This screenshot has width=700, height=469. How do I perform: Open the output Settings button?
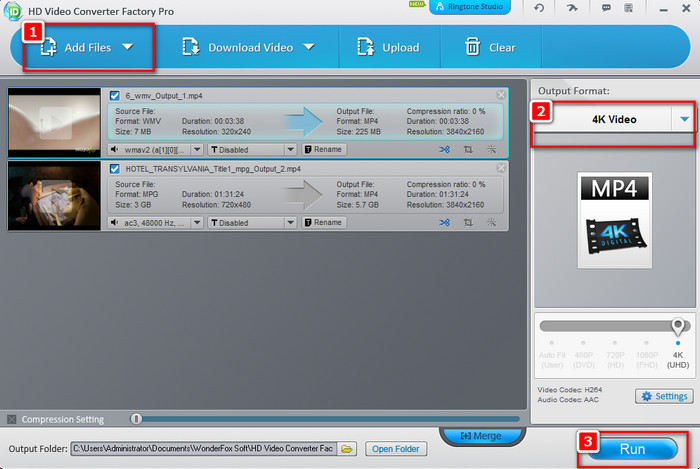(x=664, y=396)
